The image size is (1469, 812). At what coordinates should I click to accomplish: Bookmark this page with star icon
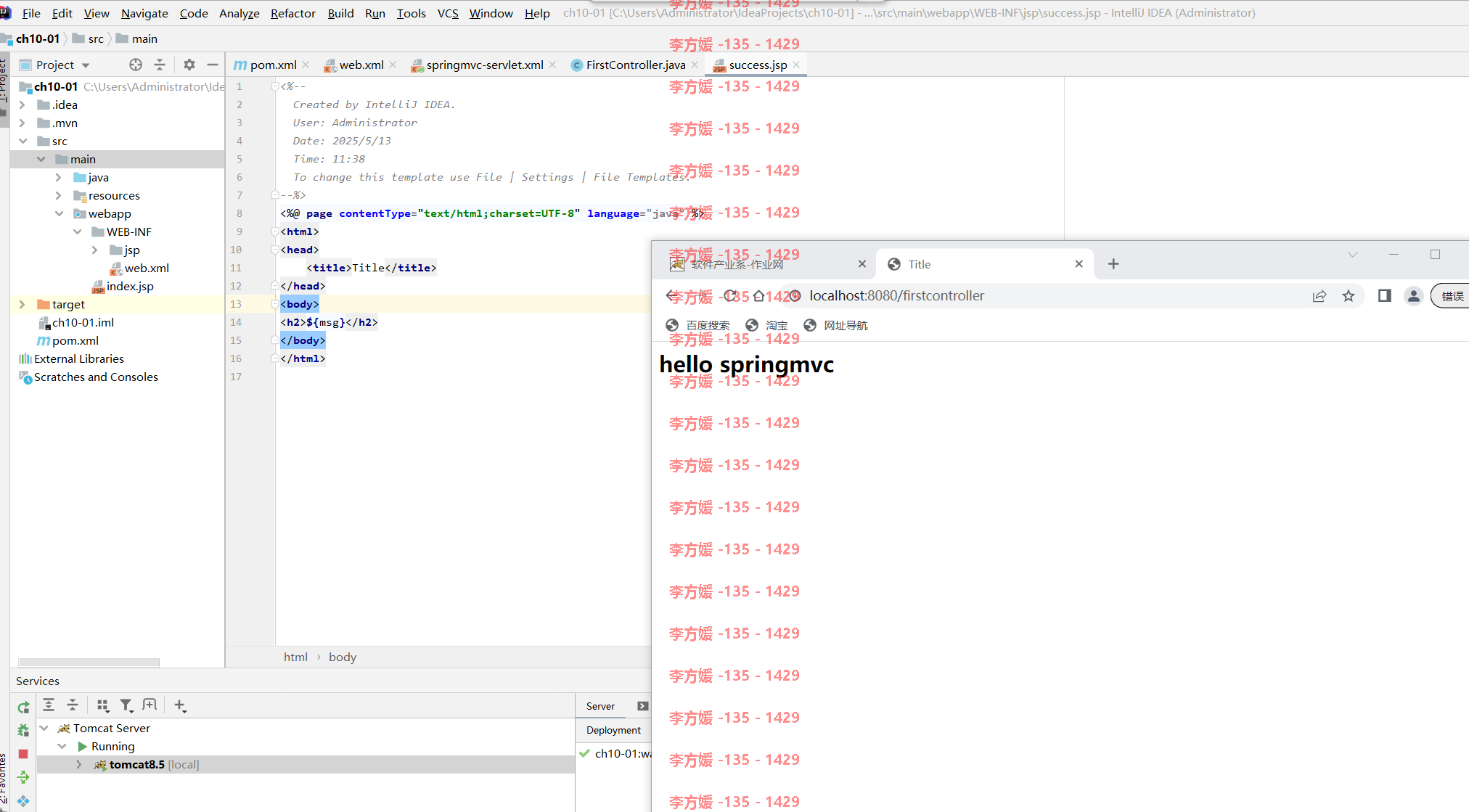(1349, 295)
